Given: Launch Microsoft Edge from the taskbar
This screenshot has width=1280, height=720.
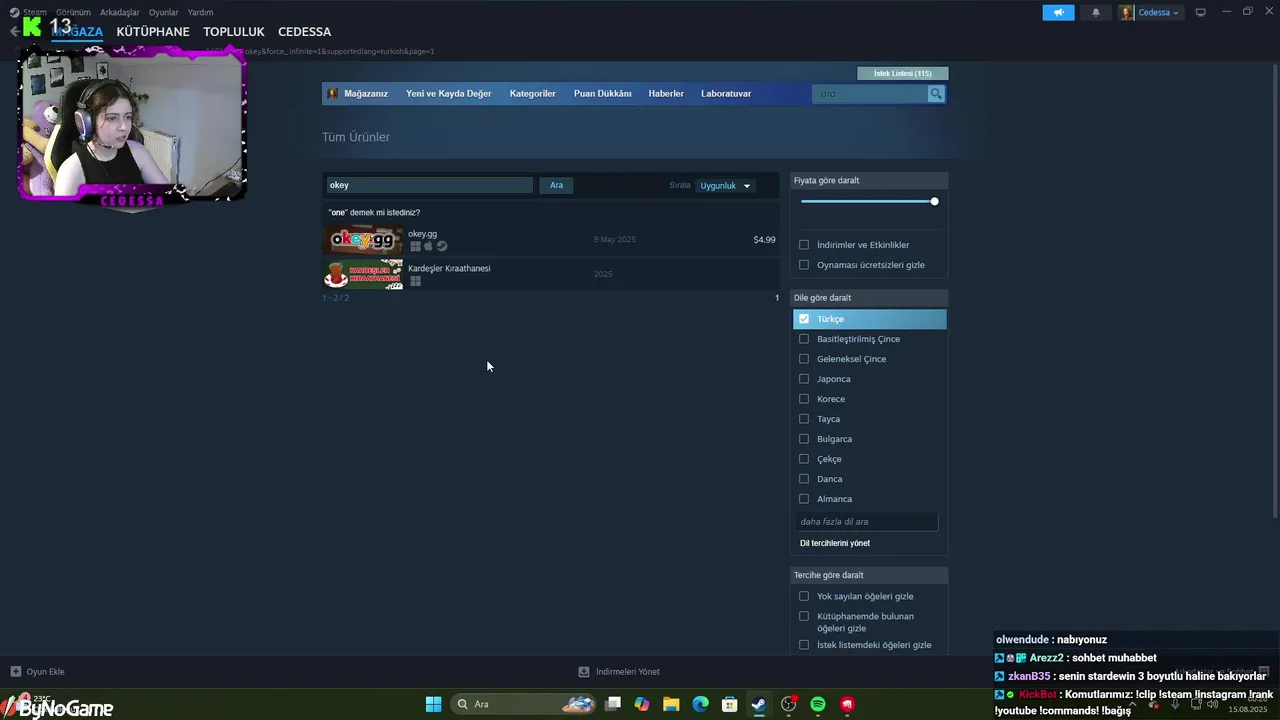Looking at the screenshot, I should 701,704.
